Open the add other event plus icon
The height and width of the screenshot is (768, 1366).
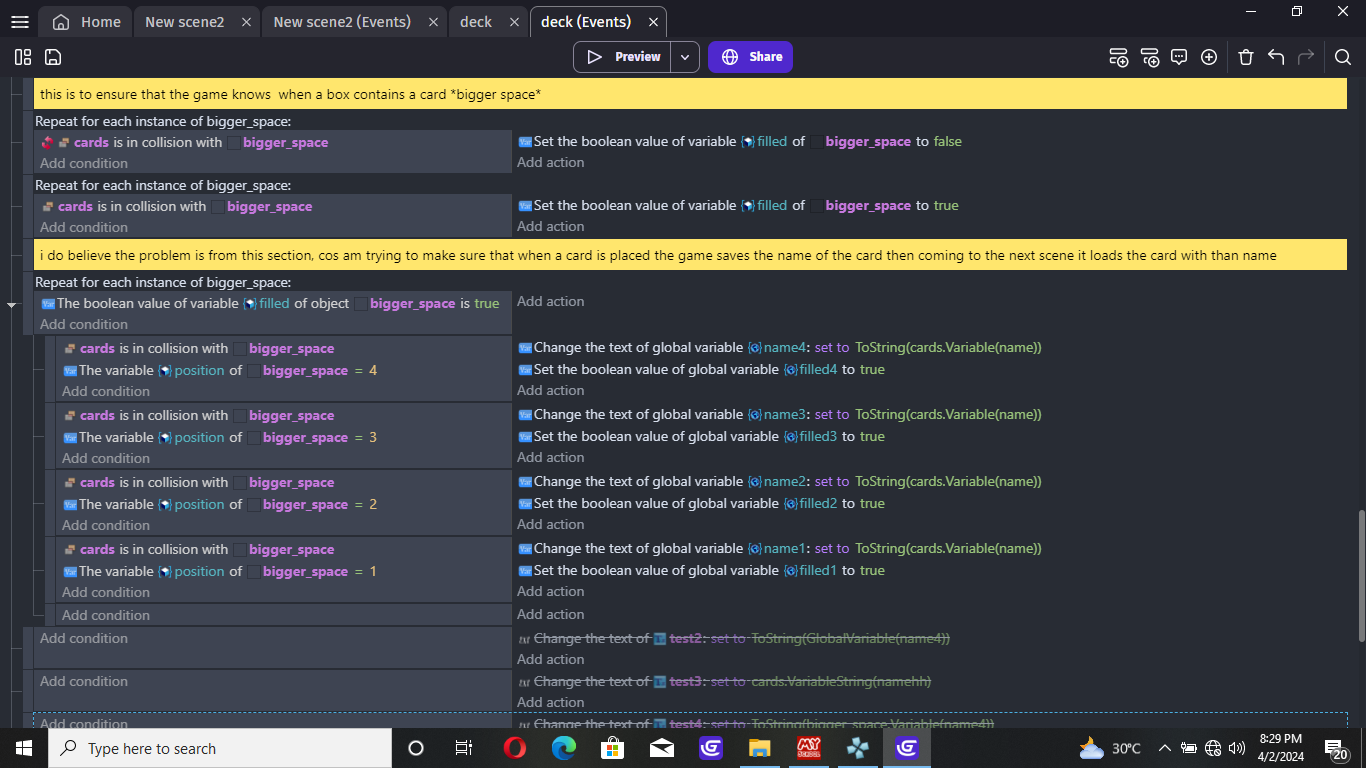[1209, 57]
